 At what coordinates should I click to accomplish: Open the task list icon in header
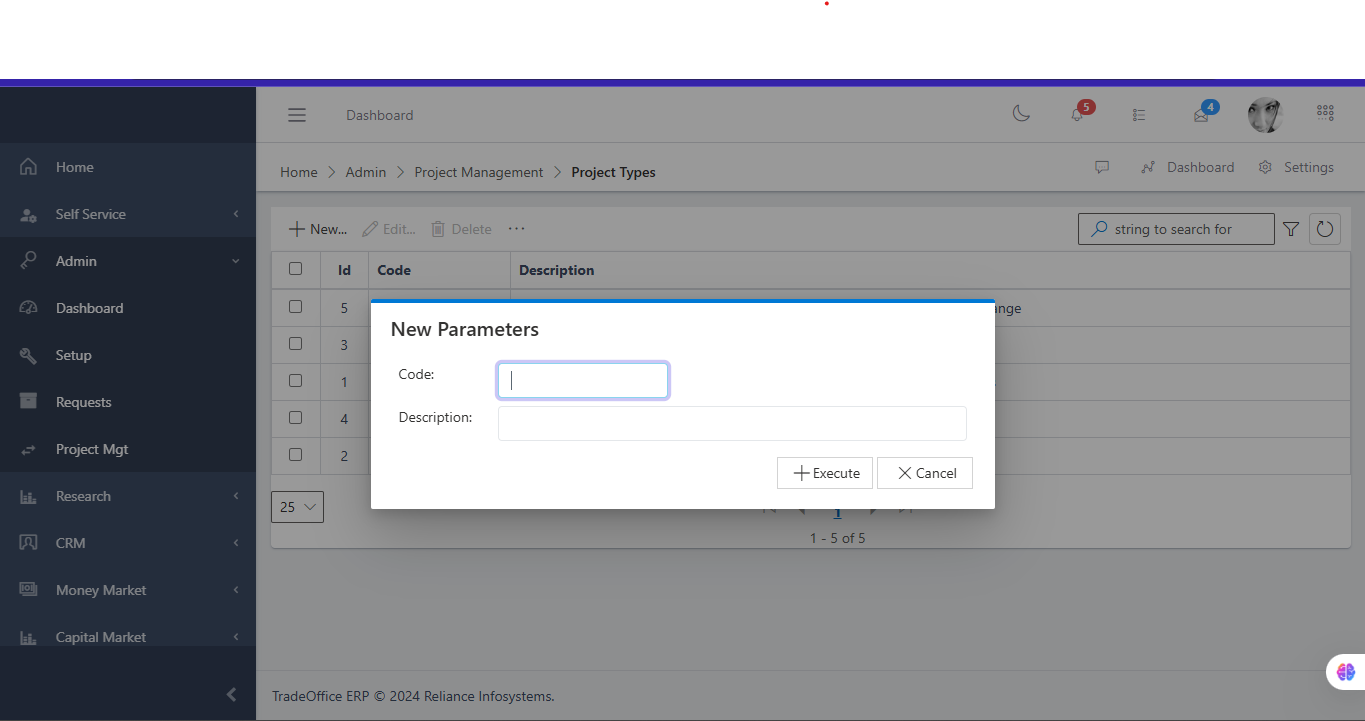(x=1139, y=115)
